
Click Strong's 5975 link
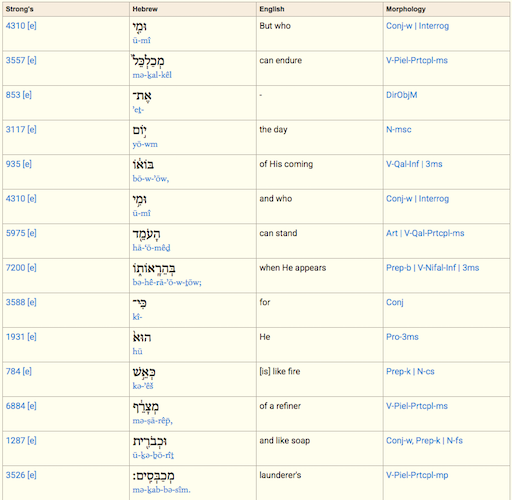[15, 233]
